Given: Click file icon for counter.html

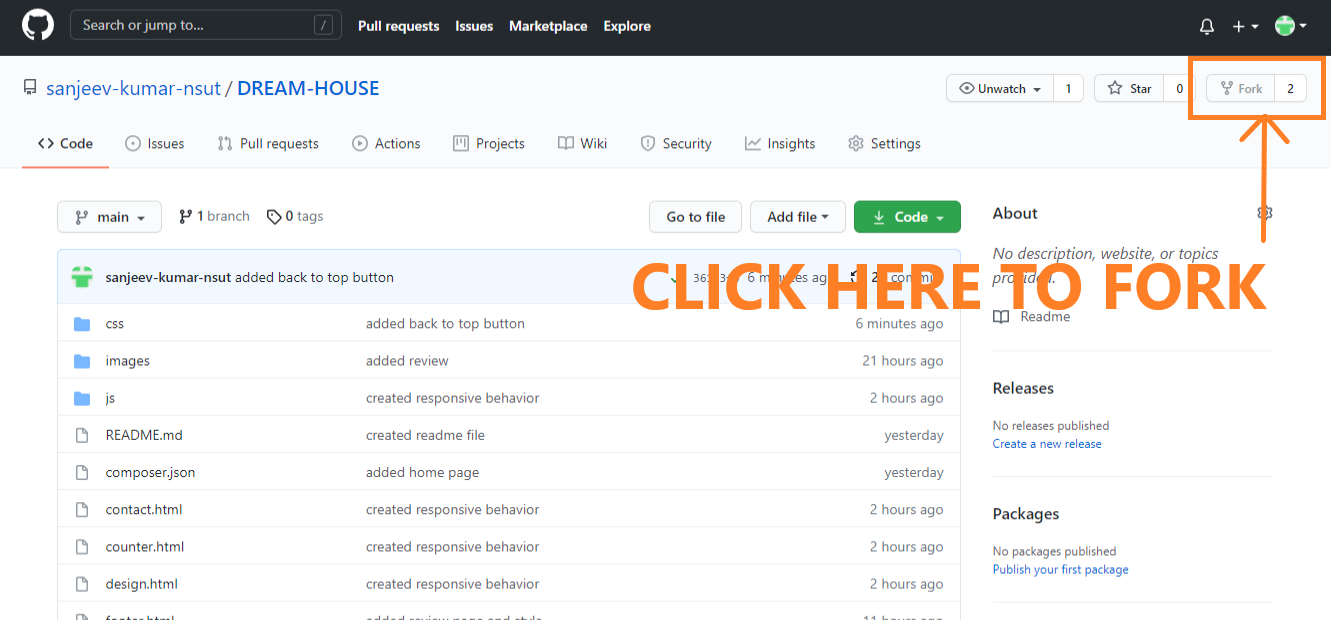Looking at the screenshot, I should [x=82, y=546].
